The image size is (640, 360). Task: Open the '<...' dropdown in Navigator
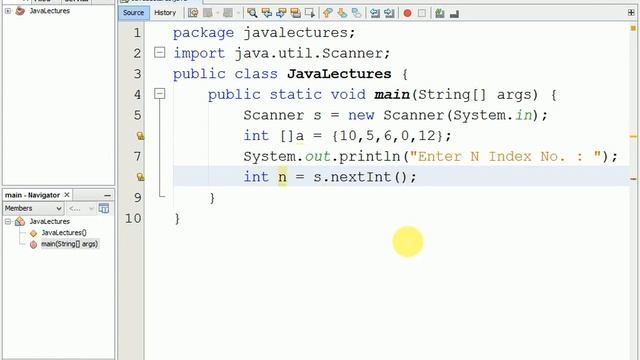[81, 208]
